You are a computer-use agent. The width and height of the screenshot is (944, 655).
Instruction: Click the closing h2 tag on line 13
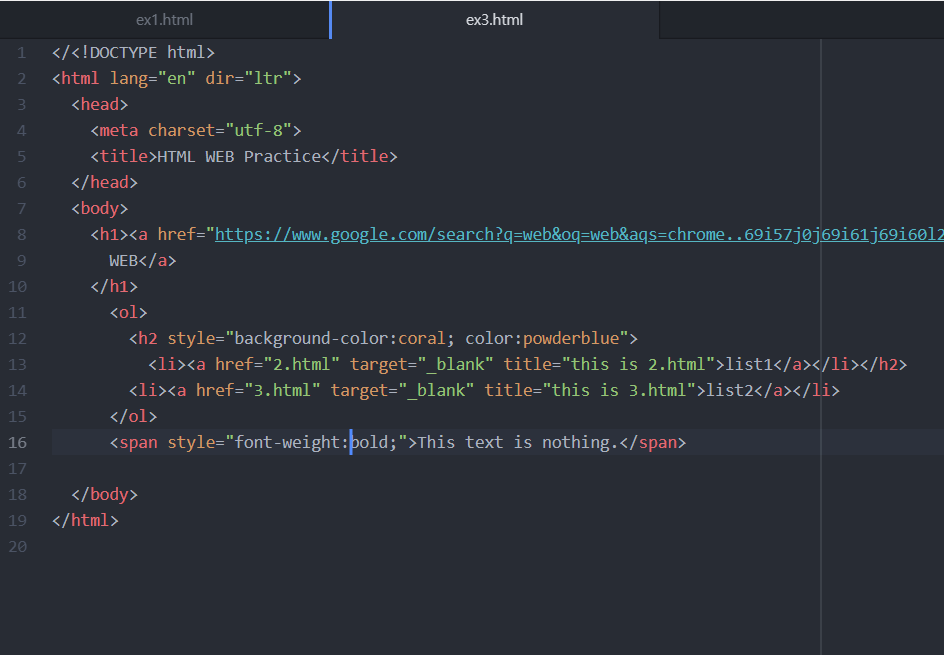(883, 364)
